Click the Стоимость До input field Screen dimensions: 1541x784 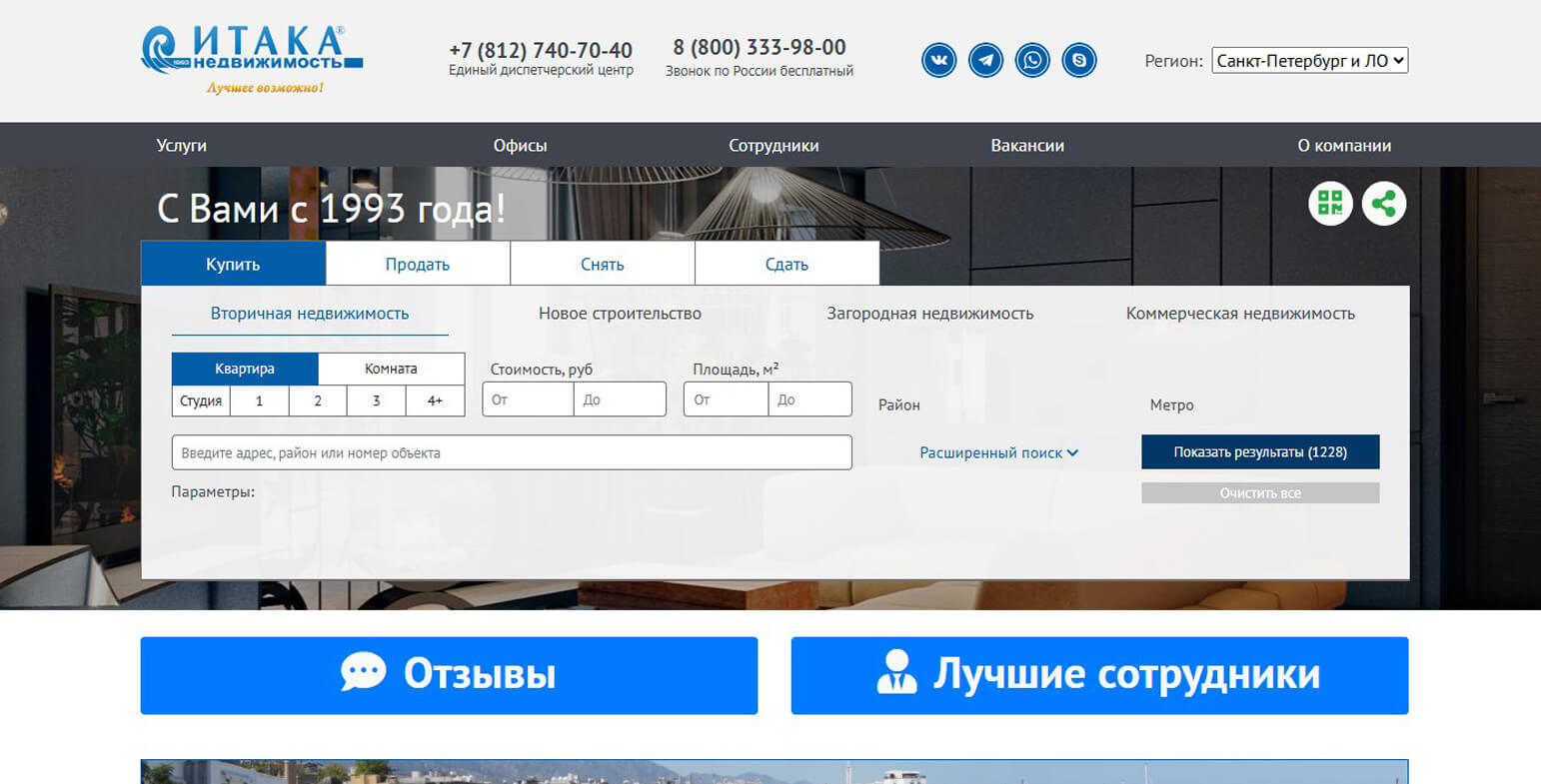[x=620, y=399]
